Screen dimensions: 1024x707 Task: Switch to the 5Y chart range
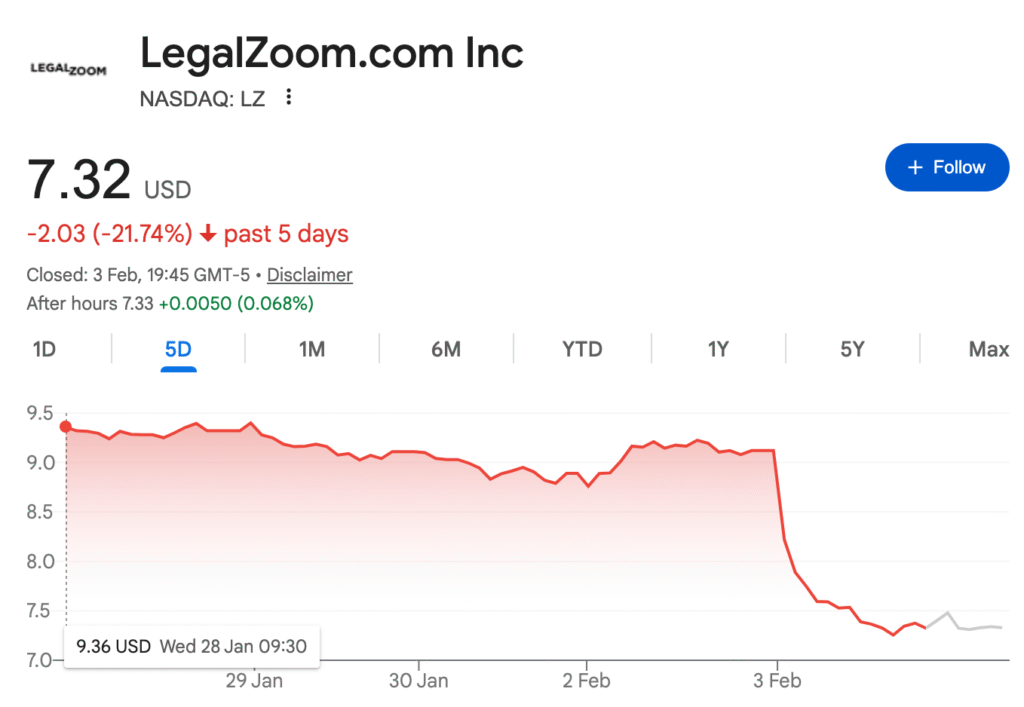(852, 349)
